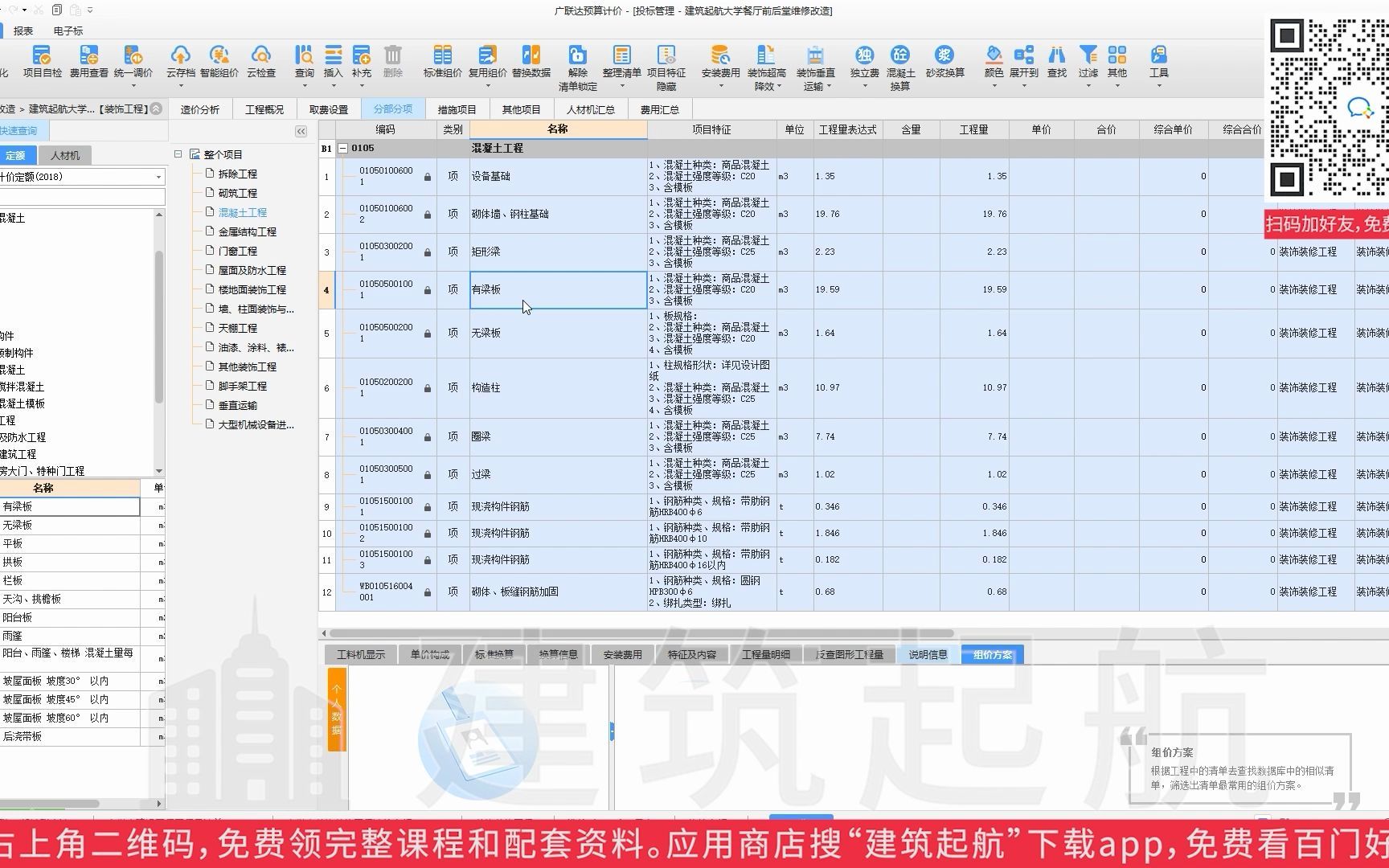This screenshot has width=1389, height=868.
Task: Toggle the lock on row 有梁板
Action: click(428, 290)
